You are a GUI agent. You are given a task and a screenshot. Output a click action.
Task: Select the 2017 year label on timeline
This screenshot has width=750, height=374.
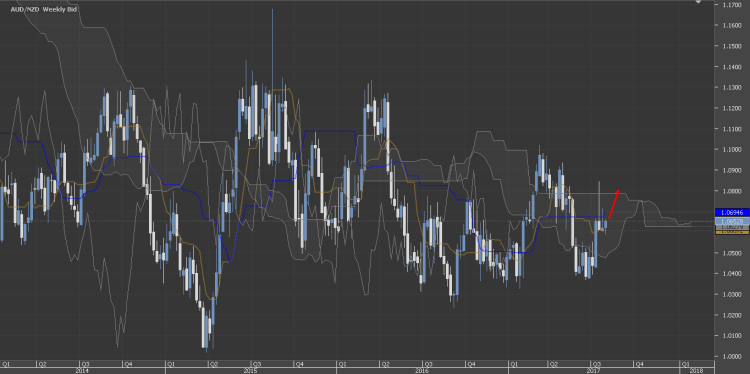593,371
